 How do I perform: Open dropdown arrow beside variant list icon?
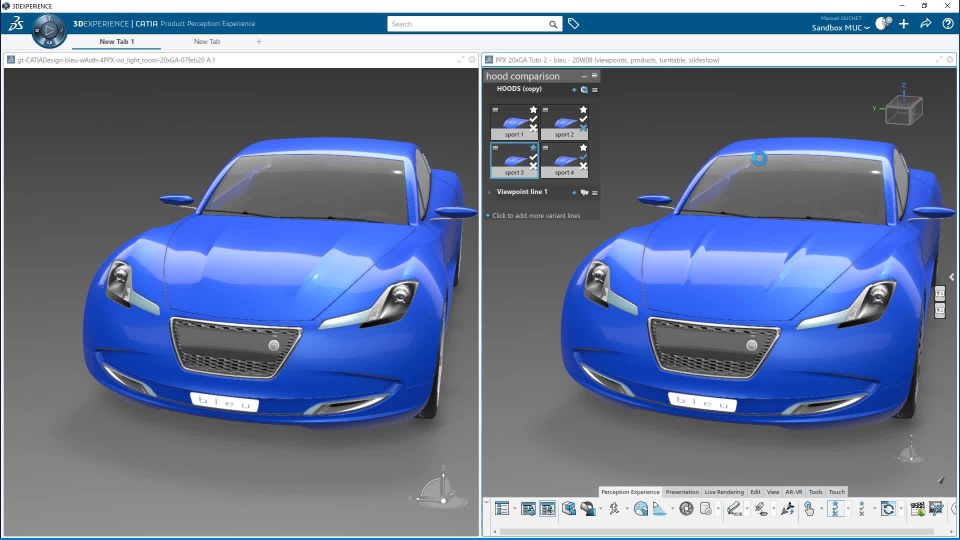(515, 508)
